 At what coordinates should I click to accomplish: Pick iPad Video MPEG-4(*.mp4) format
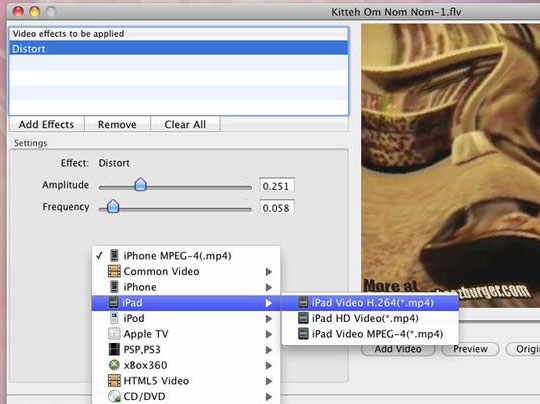point(370,334)
